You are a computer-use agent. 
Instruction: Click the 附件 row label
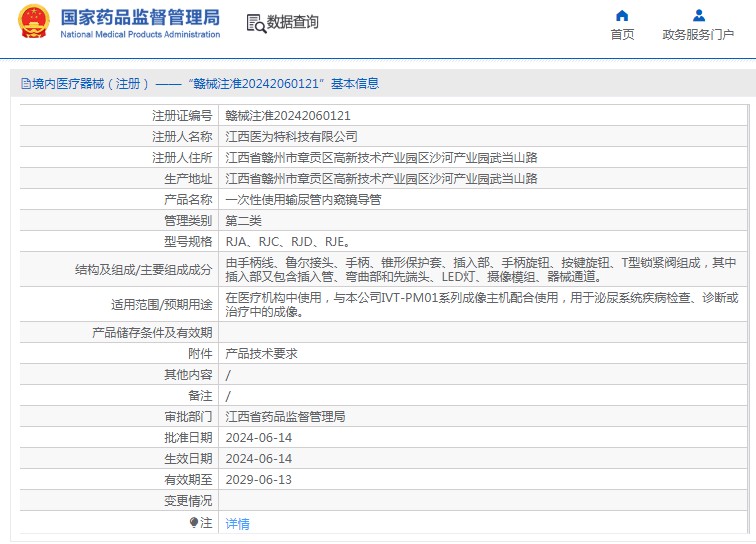[200, 354]
